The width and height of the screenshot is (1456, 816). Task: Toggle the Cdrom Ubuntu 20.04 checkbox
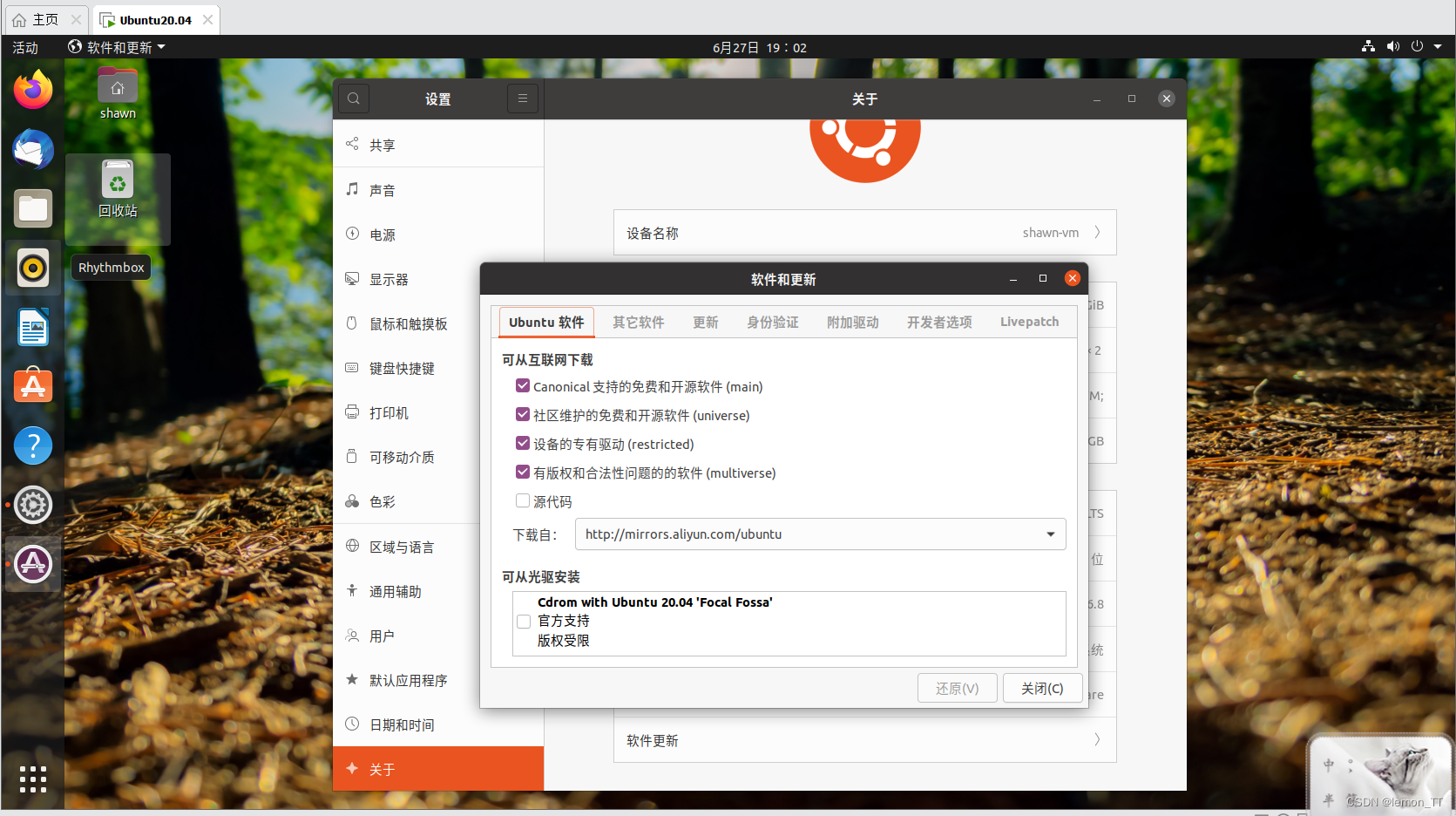pyautogui.click(x=524, y=622)
